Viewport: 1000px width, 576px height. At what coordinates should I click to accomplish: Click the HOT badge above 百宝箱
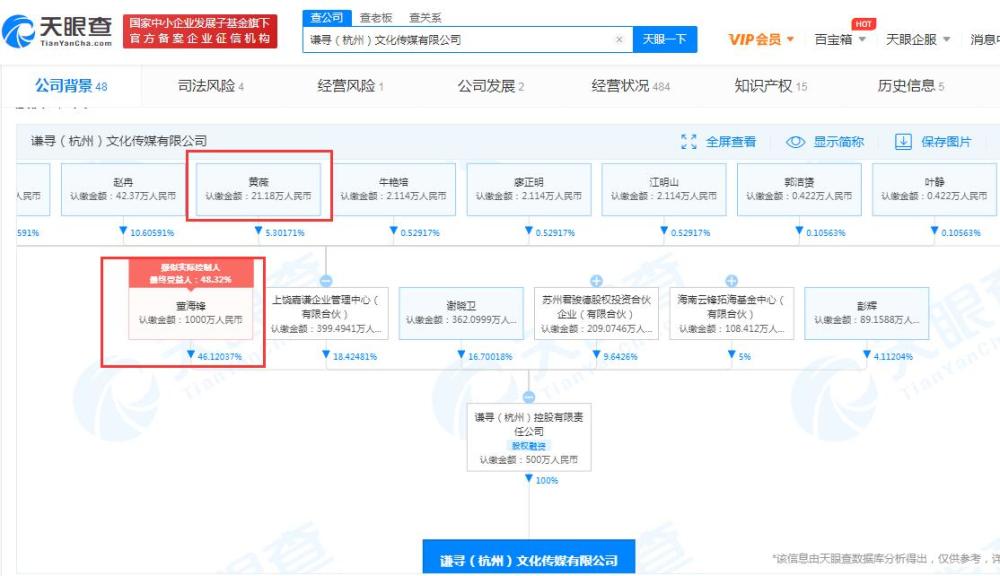[864, 24]
